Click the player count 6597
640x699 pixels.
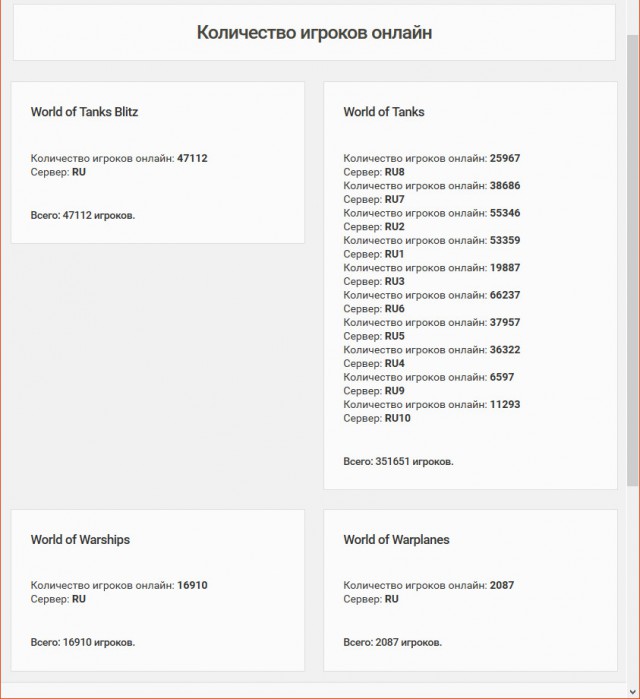[502, 377]
